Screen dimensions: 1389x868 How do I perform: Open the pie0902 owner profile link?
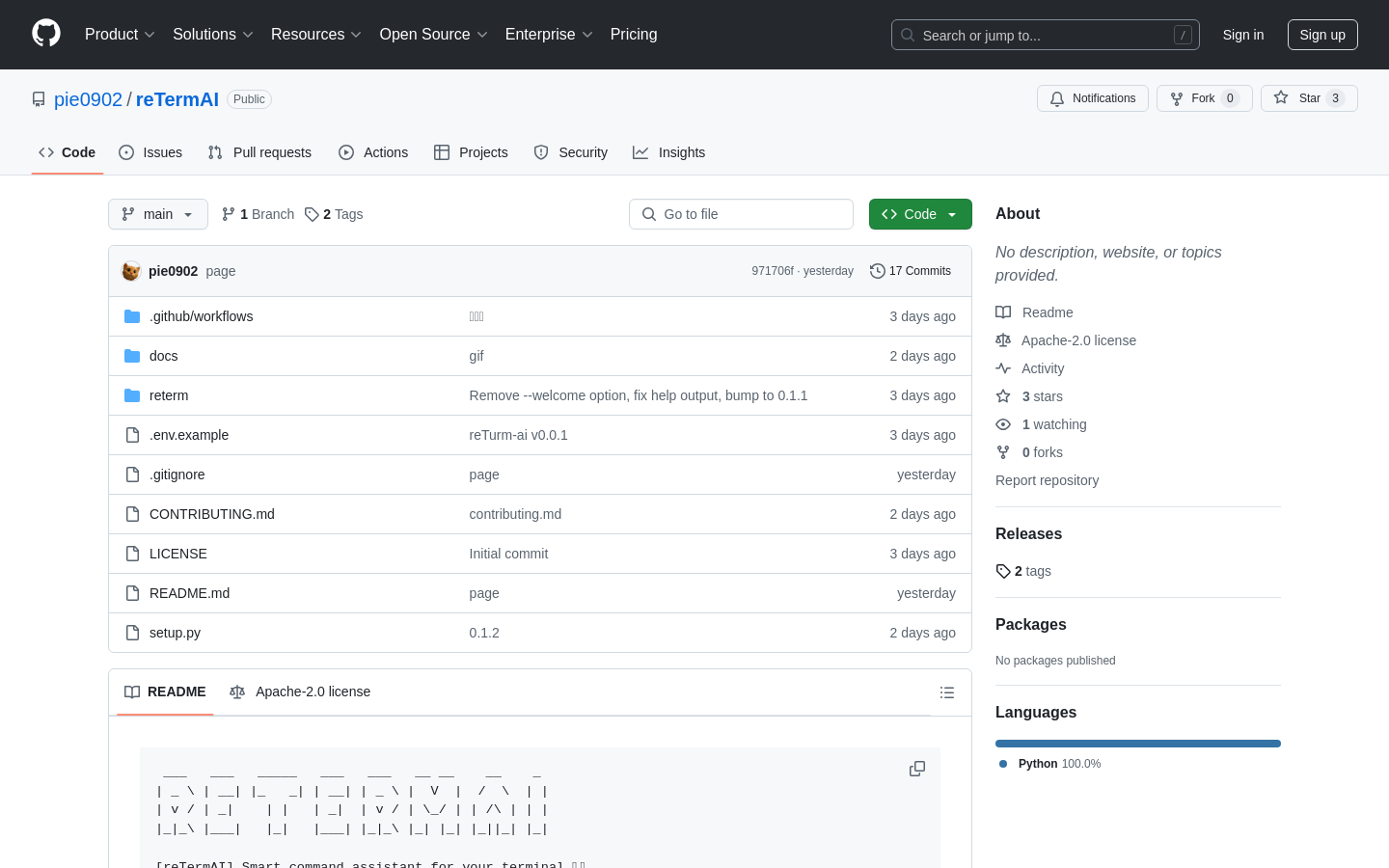pos(88,99)
